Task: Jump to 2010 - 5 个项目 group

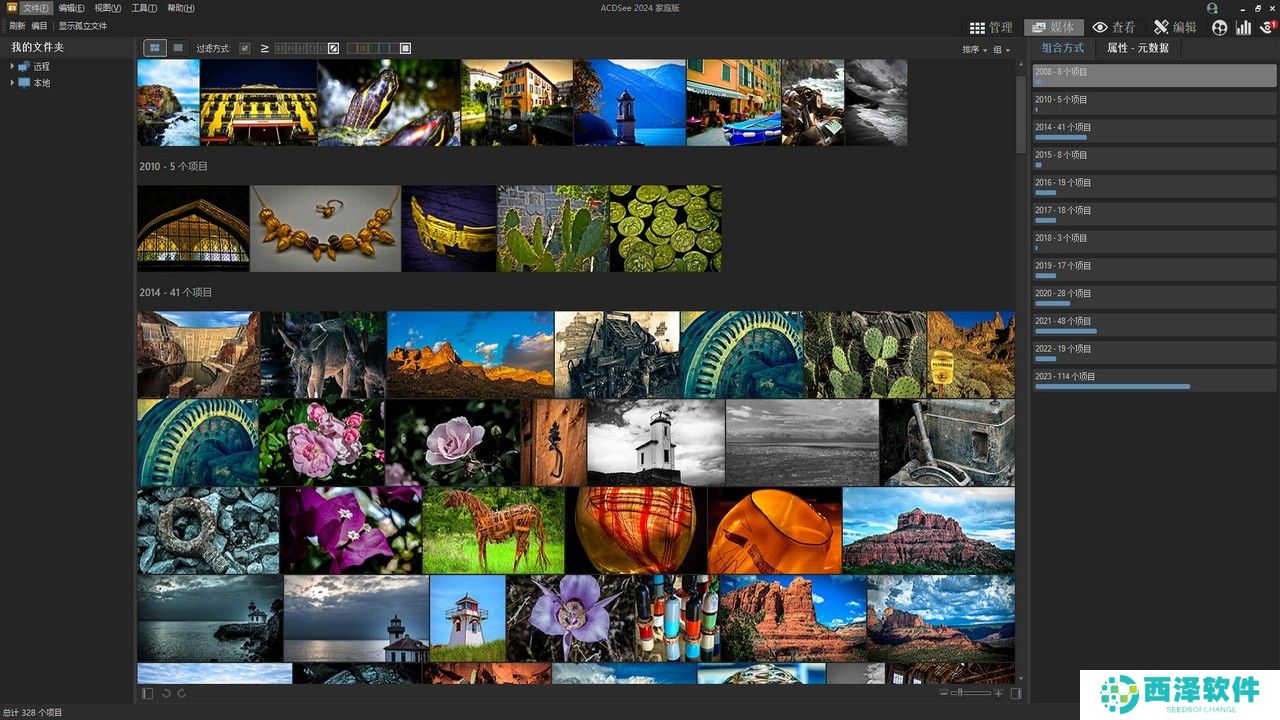Action: (x=1153, y=103)
